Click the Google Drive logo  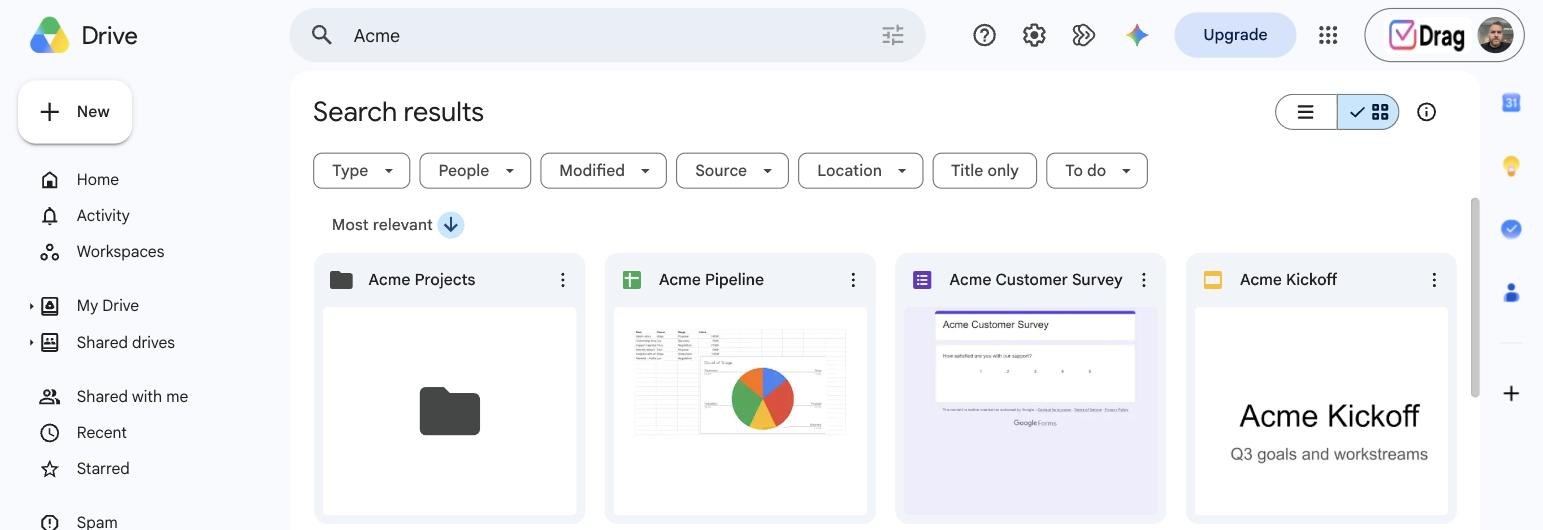tap(50, 36)
